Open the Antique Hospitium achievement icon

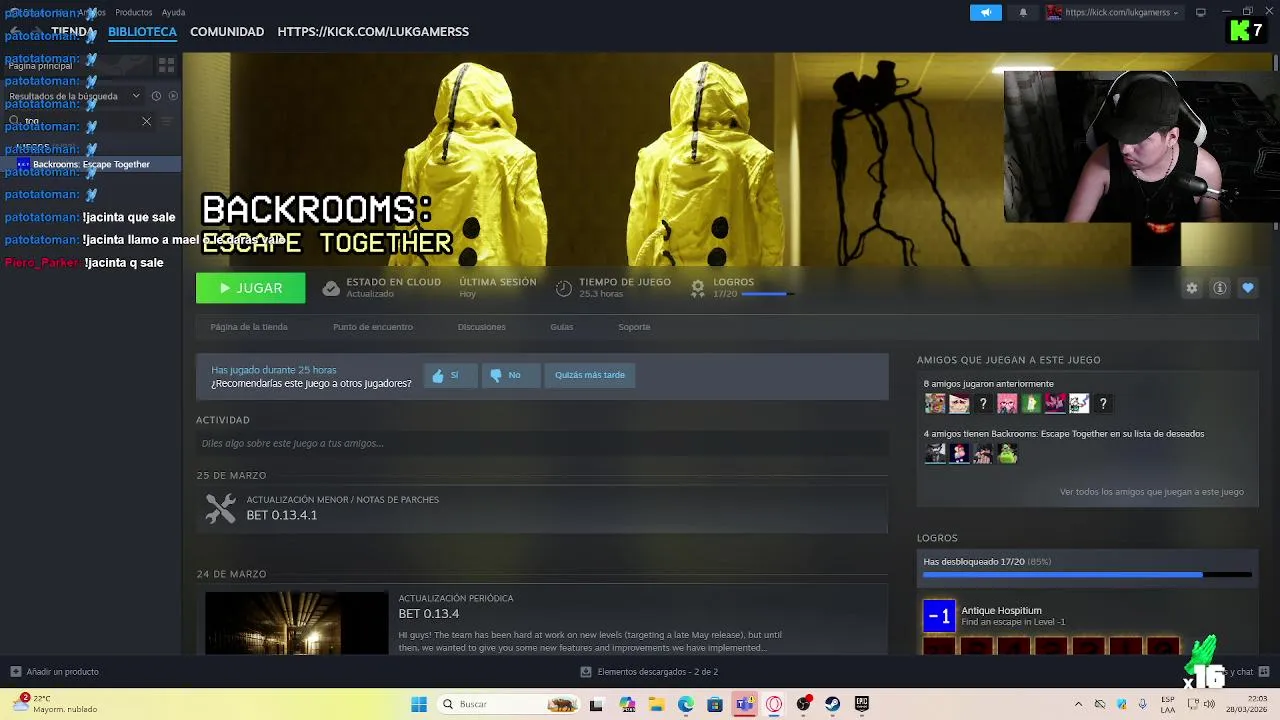point(939,616)
